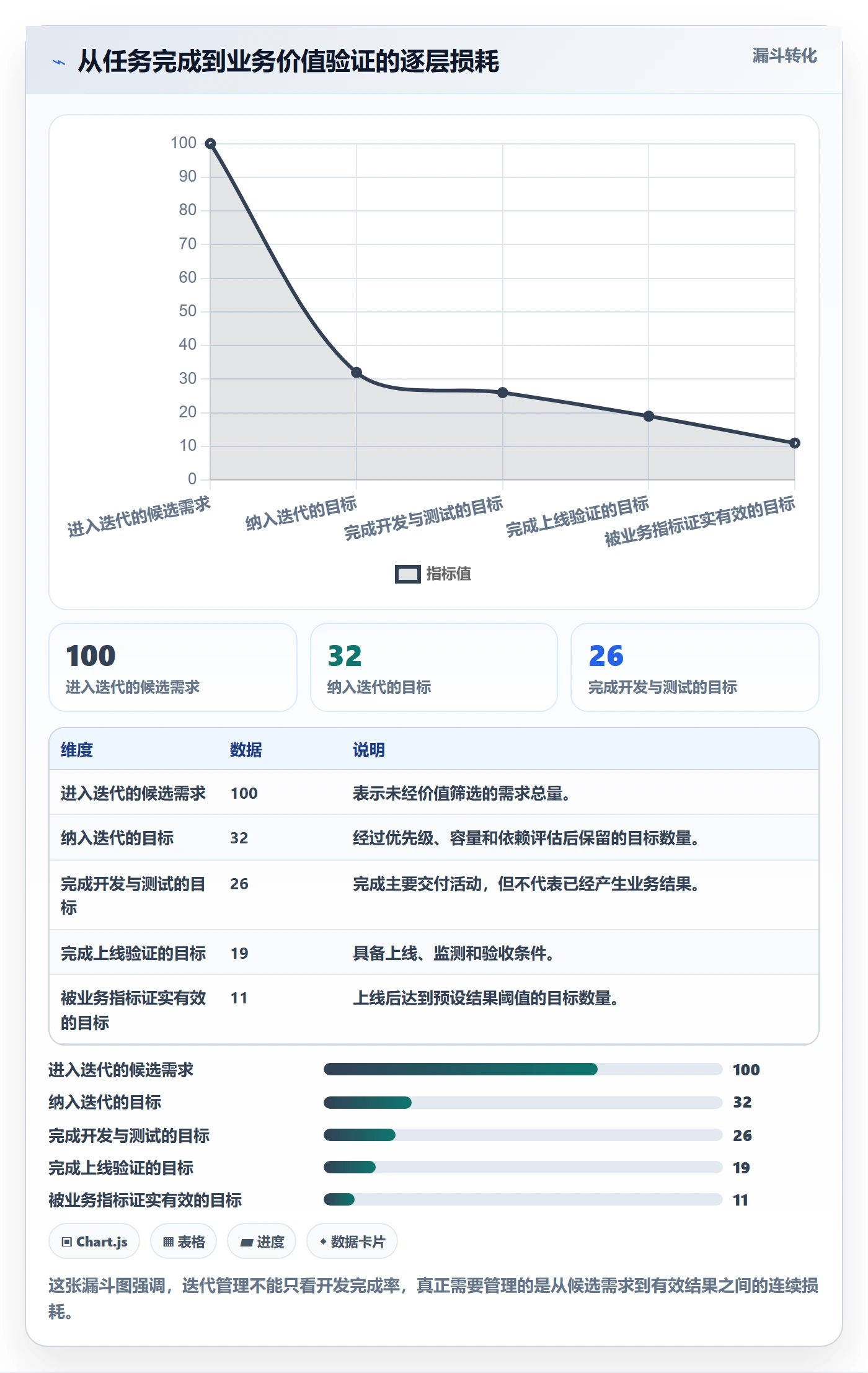This screenshot has height=1373, width=868.
Task: Toggle the 指标值 legend swatch
Action: tap(408, 574)
